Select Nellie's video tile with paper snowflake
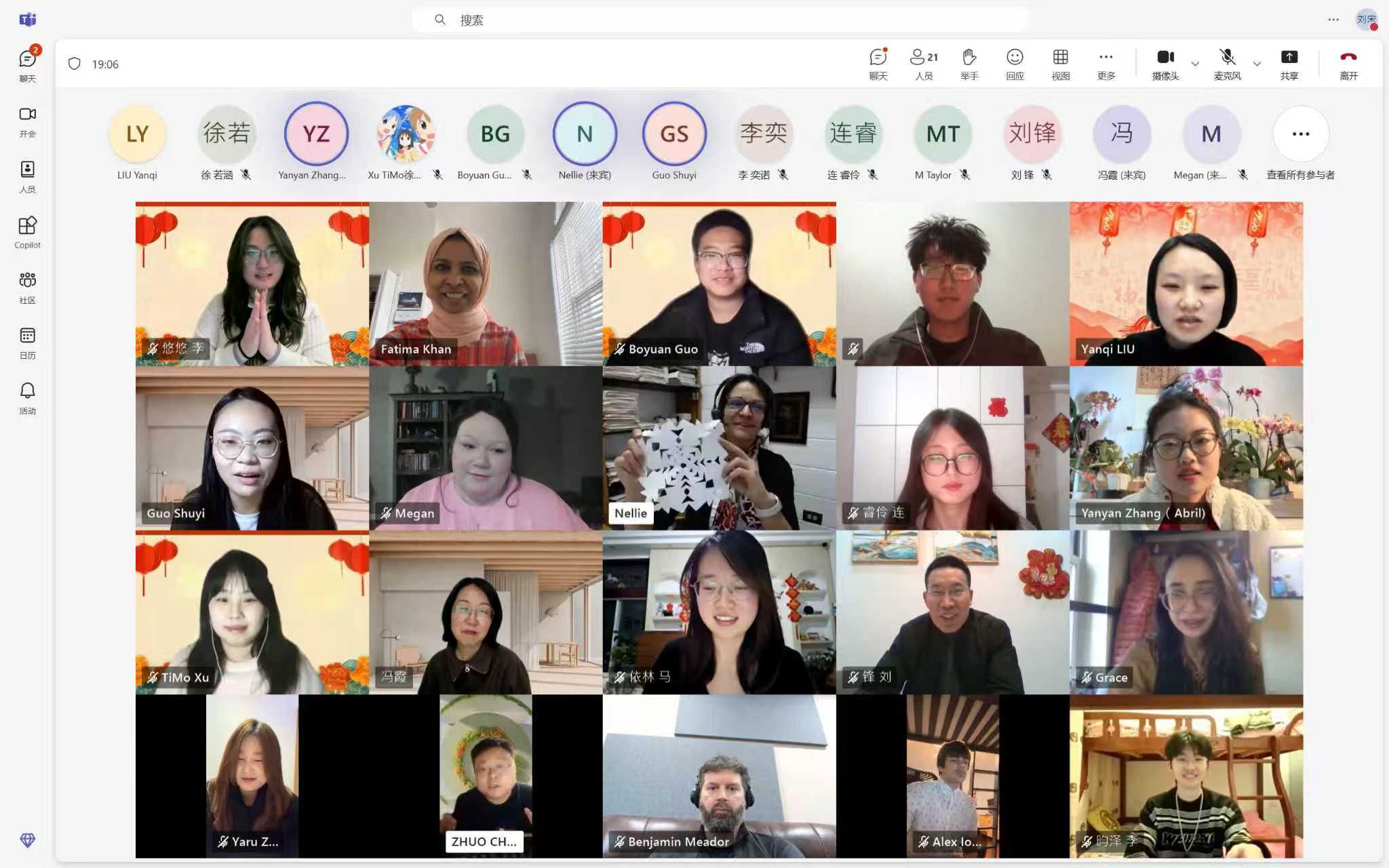The image size is (1389, 868). (719, 448)
